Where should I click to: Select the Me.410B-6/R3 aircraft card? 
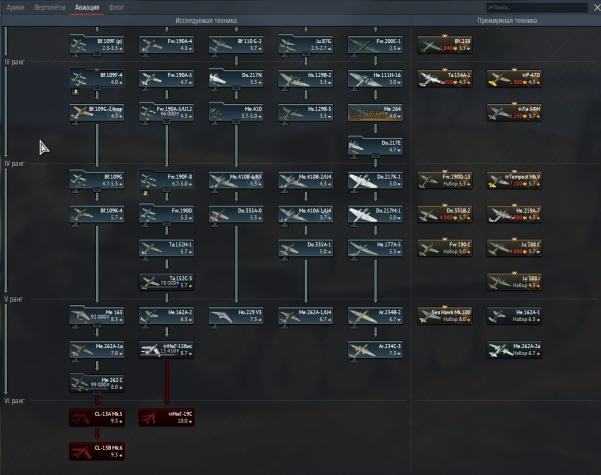pyautogui.click(x=236, y=180)
